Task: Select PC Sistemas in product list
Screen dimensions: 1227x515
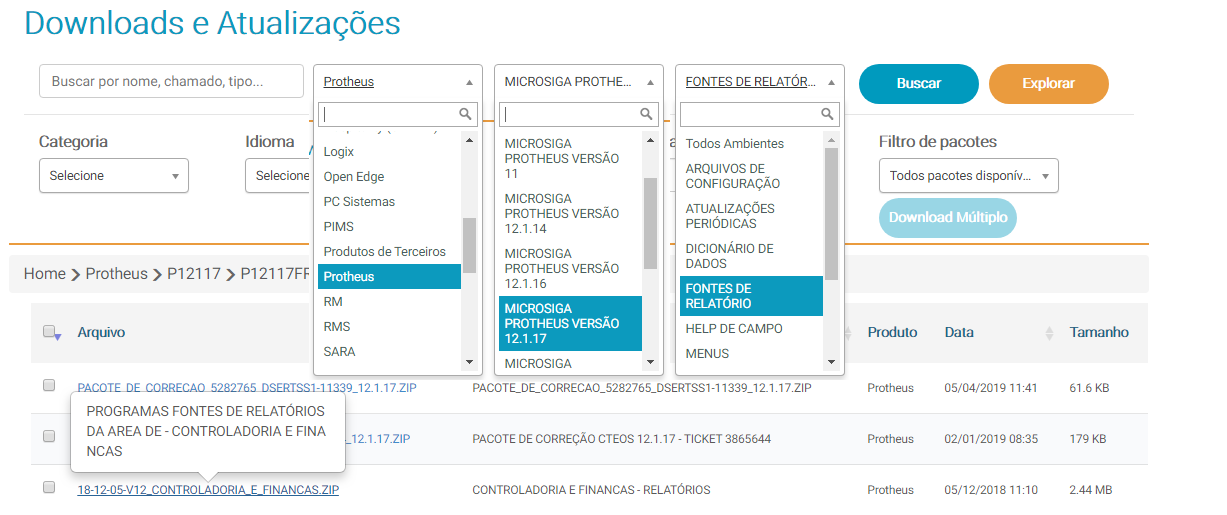Action: point(390,202)
